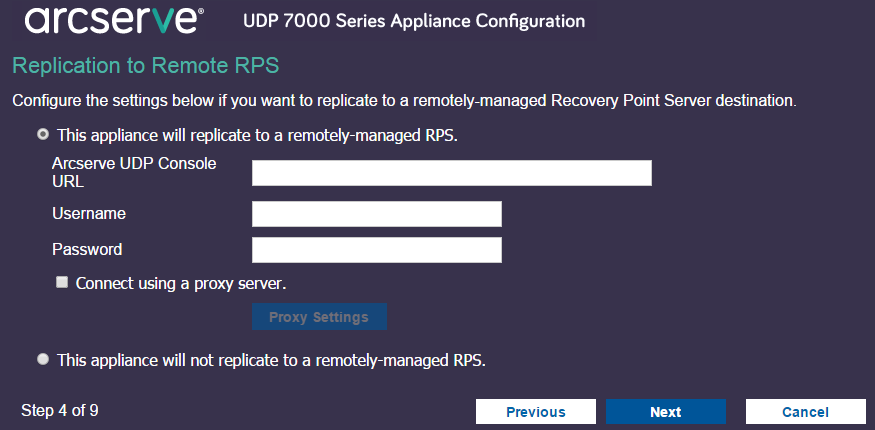
Task: Click the 'Step 4 of 9' indicator
Action: 60,410
